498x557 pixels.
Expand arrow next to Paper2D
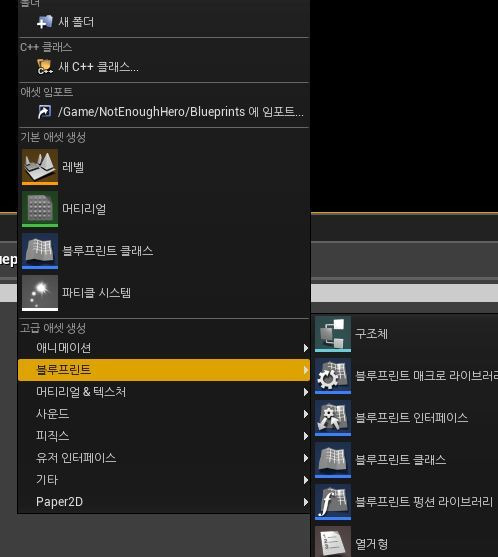[x=305, y=502]
